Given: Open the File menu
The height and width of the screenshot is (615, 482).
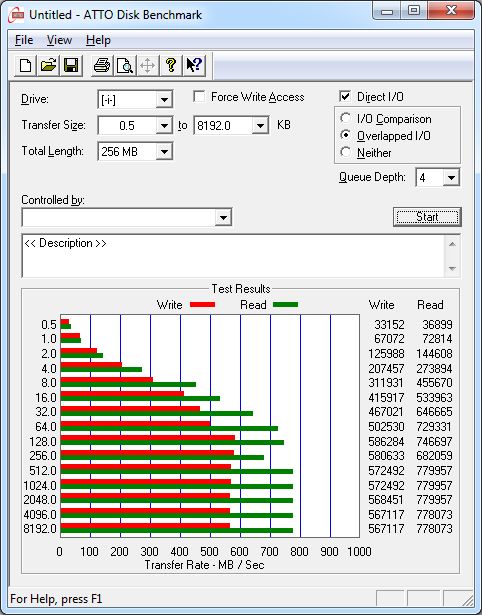Looking at the screenshot, I should (24, 40).
